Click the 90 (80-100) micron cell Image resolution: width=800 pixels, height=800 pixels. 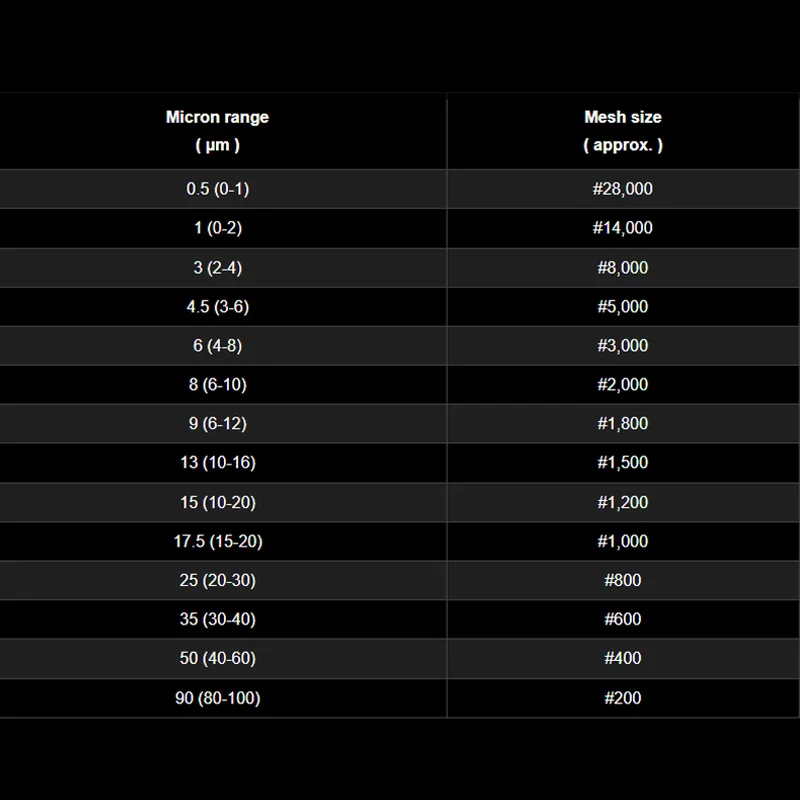(x=217, y=698)
